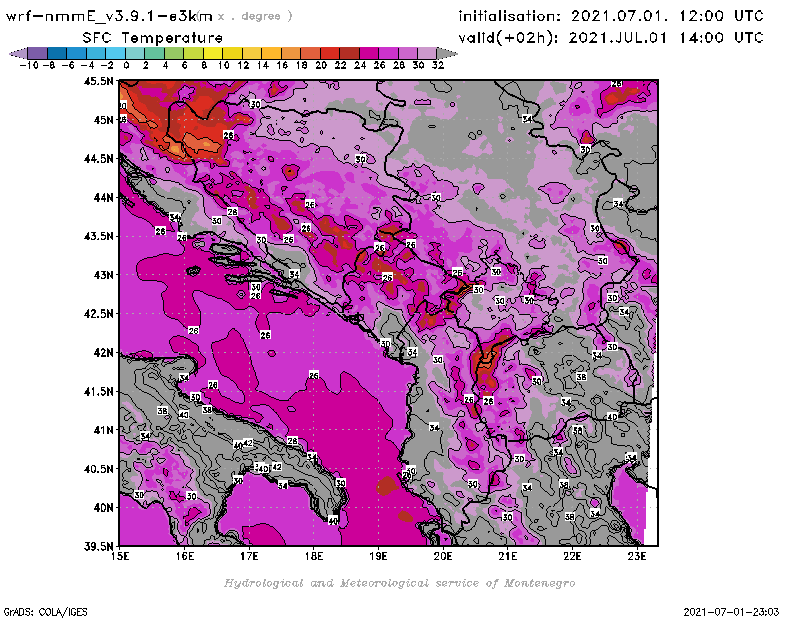The image size is (800, 618).
Task: Click the '18E' longitude label
Action: pyautogui.click(x=314, y=556)
